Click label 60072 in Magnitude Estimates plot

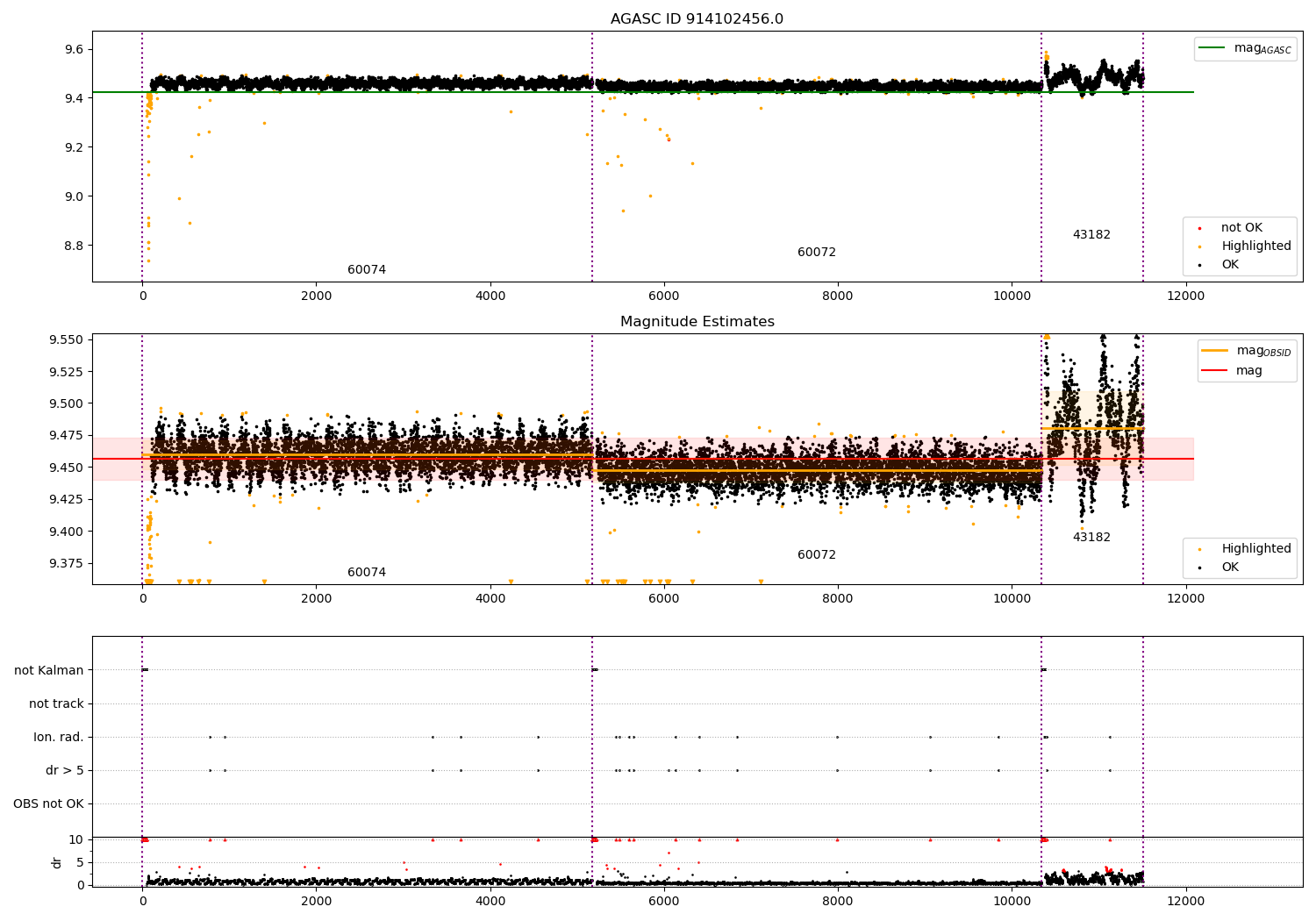click(817, 555)
